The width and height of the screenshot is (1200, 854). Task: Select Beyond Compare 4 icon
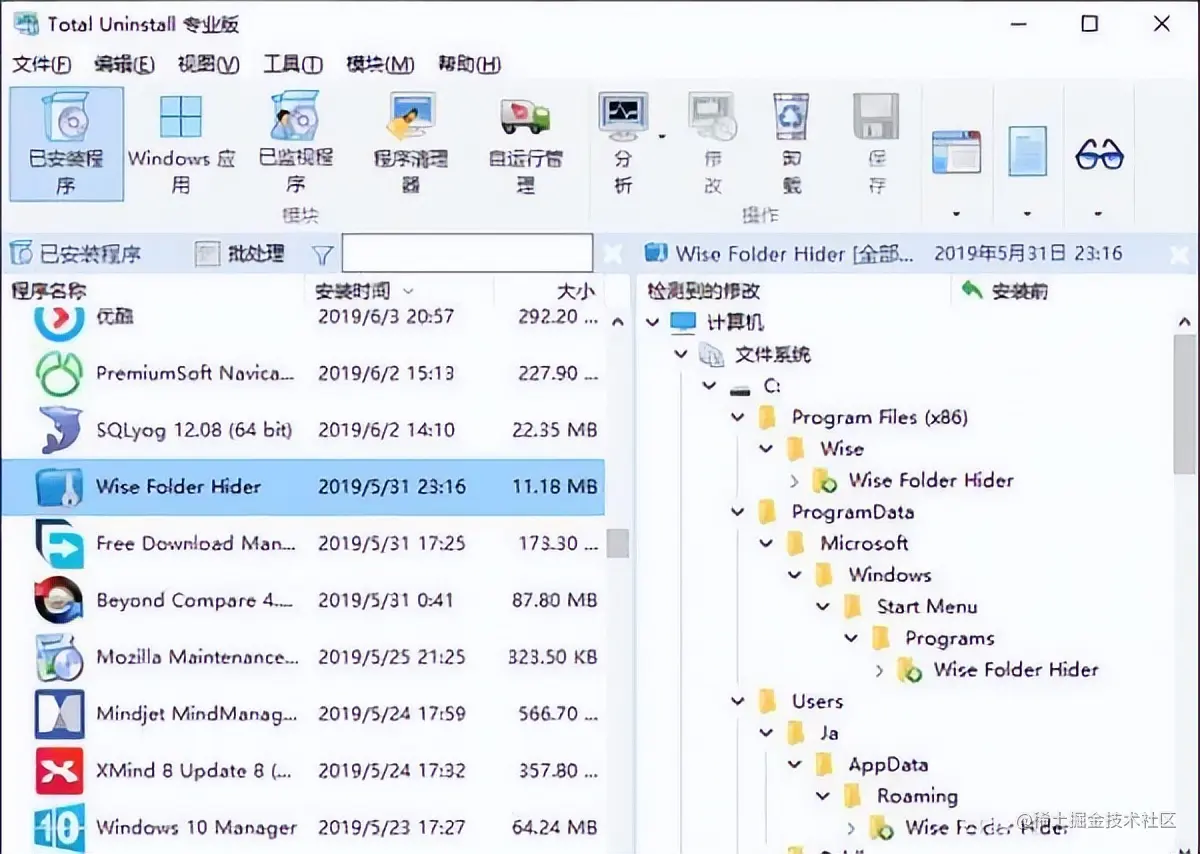58,601
